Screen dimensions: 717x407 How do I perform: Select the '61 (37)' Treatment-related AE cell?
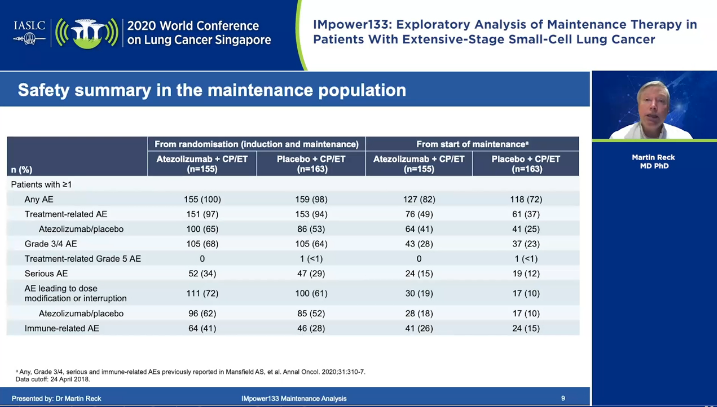526,214
